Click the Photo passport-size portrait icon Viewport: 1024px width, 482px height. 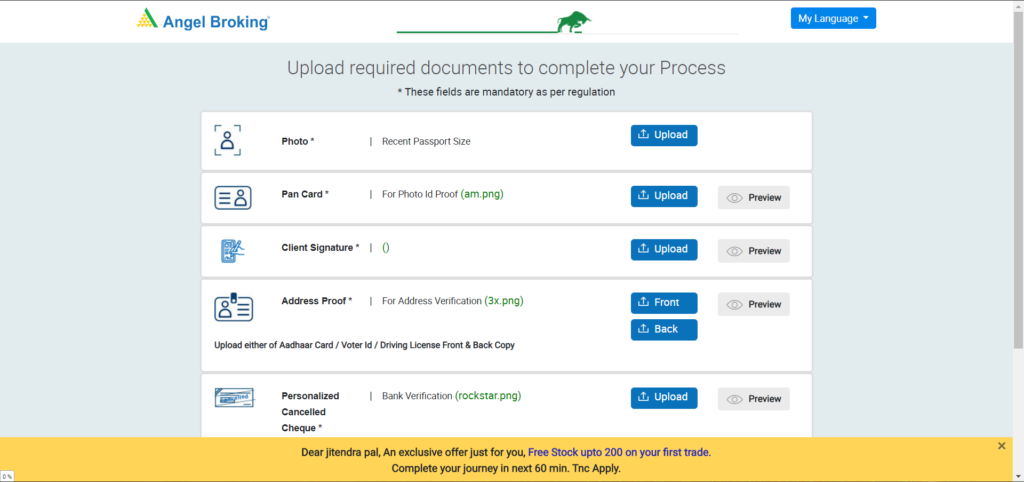(x=228, y=140)
